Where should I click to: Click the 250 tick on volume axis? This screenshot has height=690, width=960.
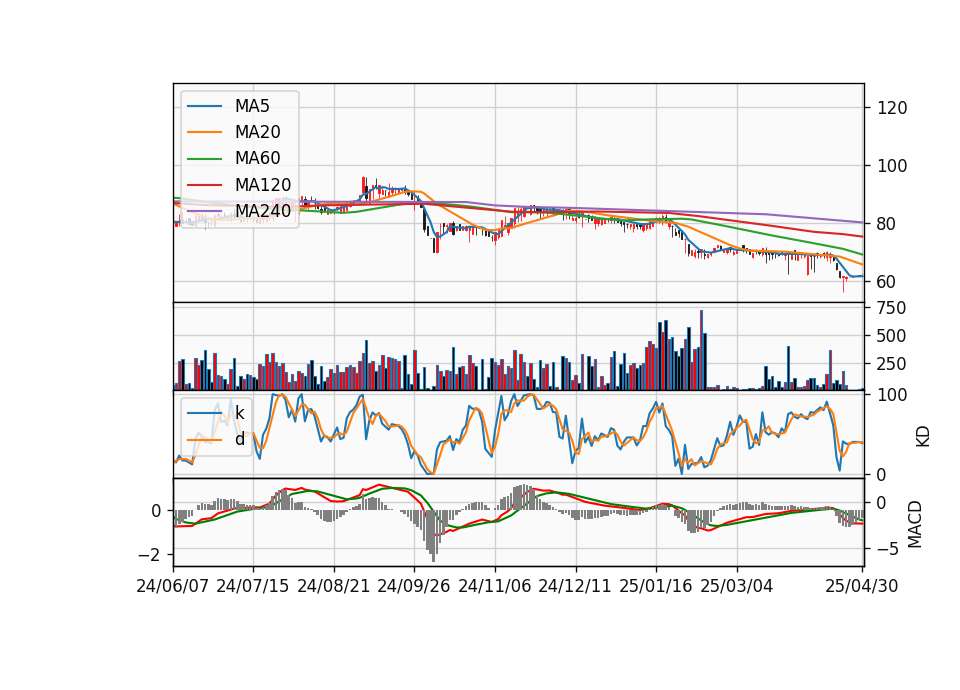(x=892, y=364)
